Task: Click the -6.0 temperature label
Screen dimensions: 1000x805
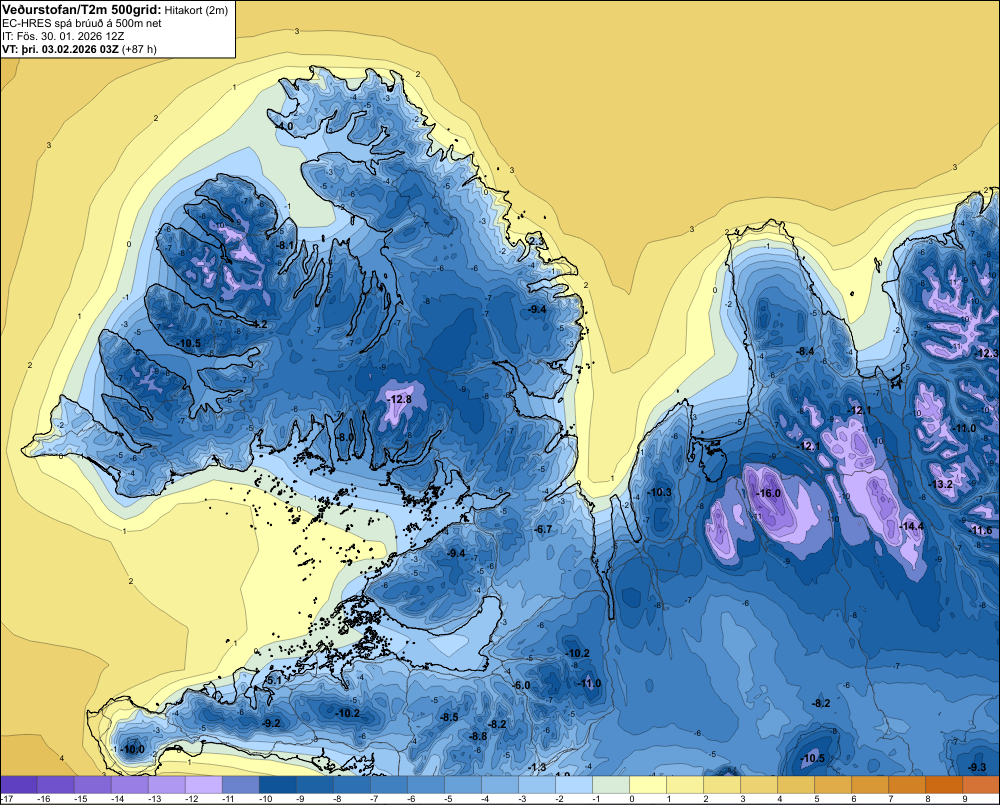Action: pos(521,685)
